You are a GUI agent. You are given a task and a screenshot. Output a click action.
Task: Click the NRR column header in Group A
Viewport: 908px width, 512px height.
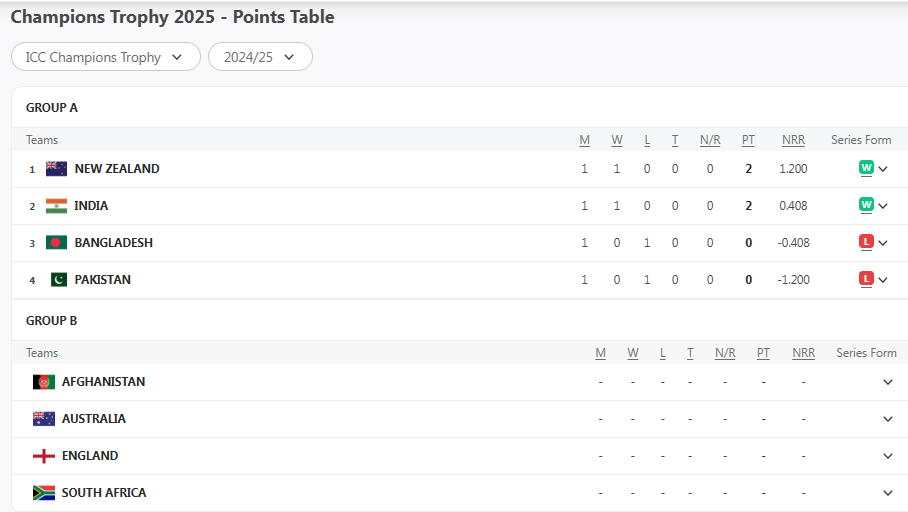click(793, 140)
